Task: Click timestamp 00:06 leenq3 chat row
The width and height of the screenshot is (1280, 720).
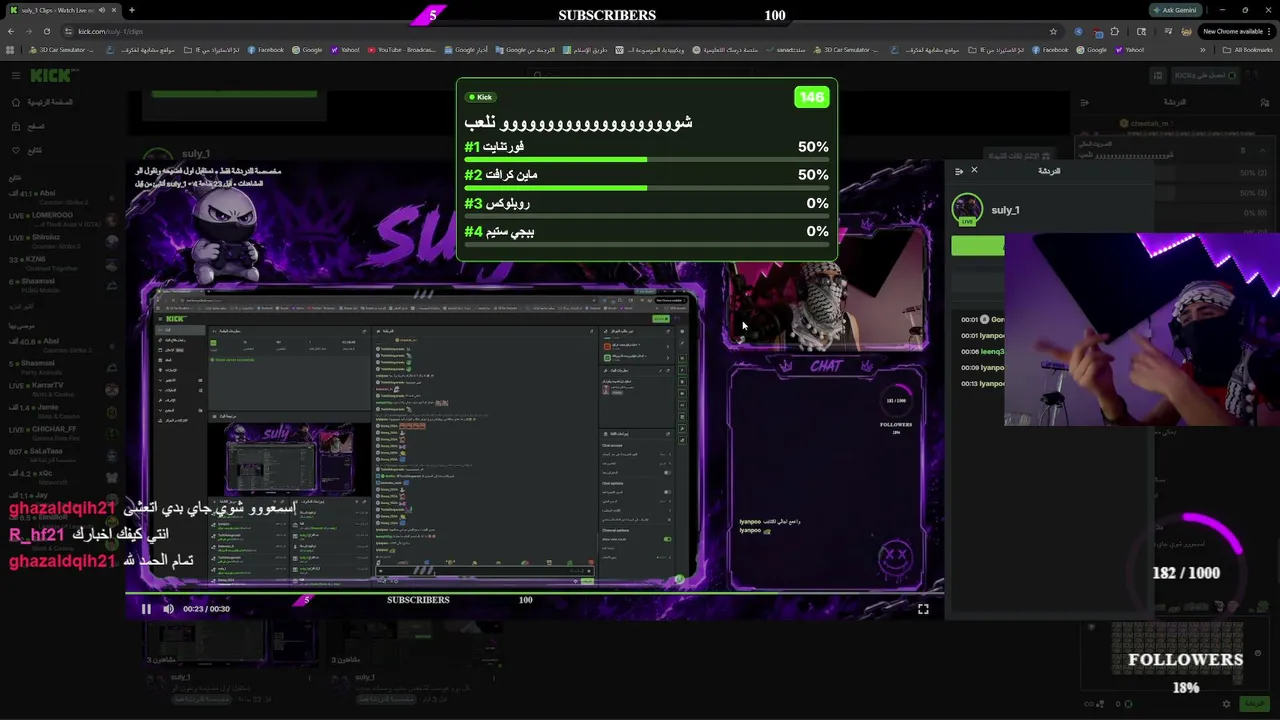Action: (x=982, y=352)
